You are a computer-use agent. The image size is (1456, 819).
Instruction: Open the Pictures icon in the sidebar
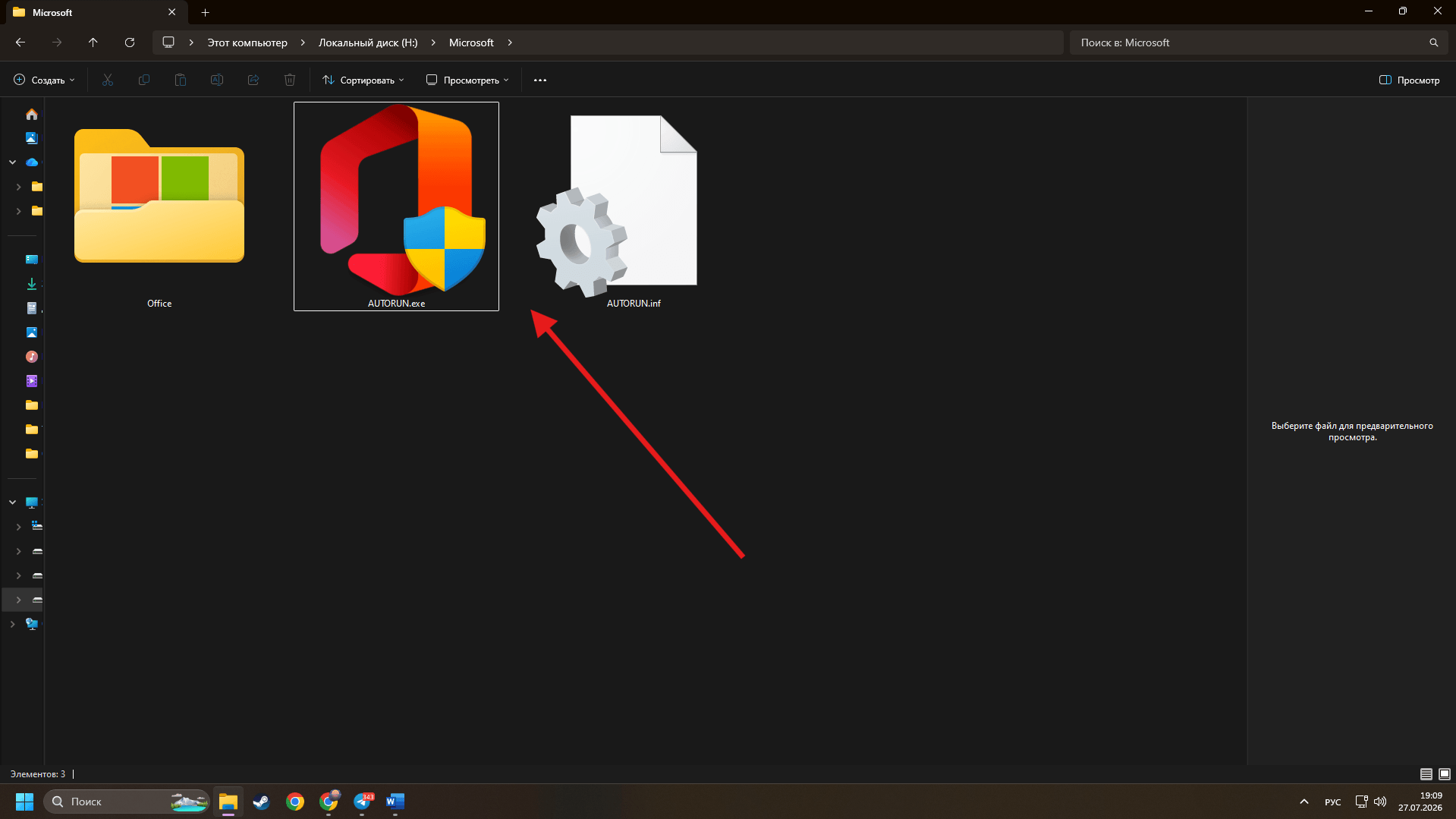(31, 332)
